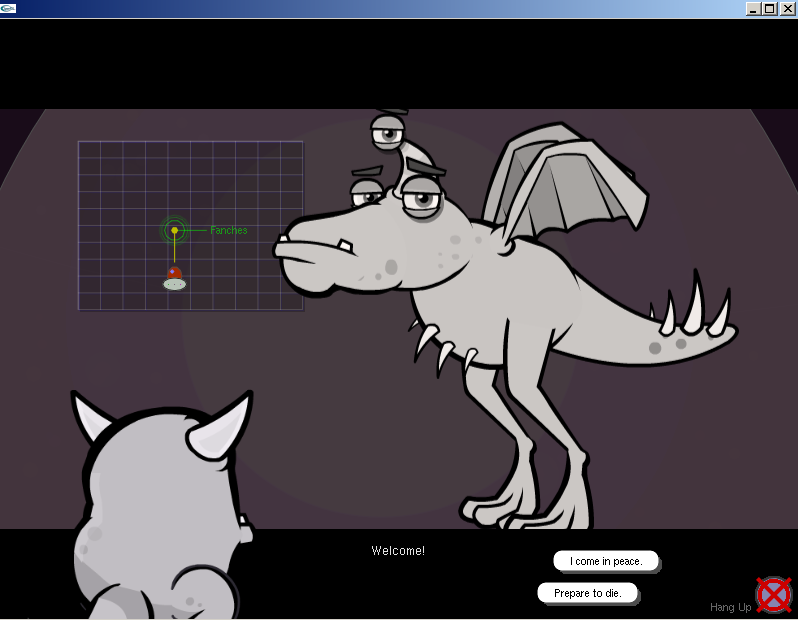The image size is (798, 620).
Task: Choose the "I come in peace." reply
Action: pyautogui.click(x=606, y=561)
